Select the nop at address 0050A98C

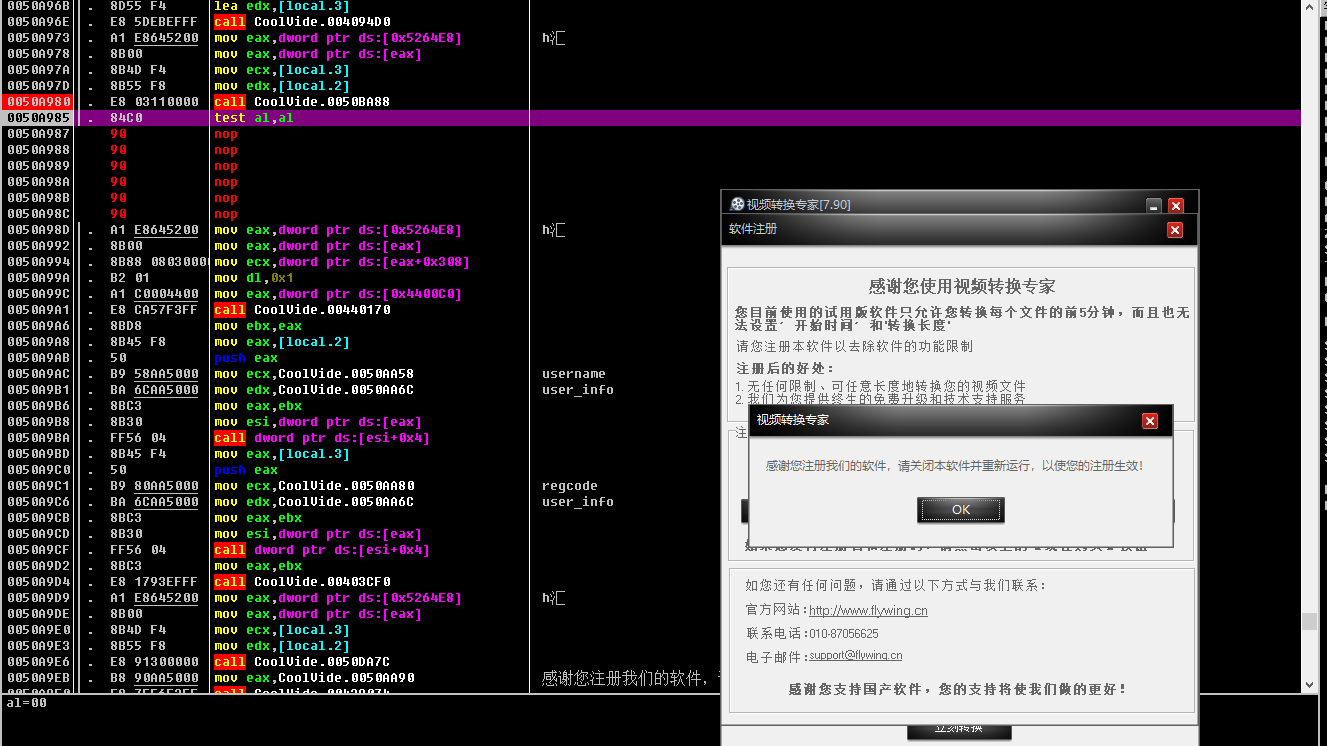pyautogui.click(x=226, y=214)
